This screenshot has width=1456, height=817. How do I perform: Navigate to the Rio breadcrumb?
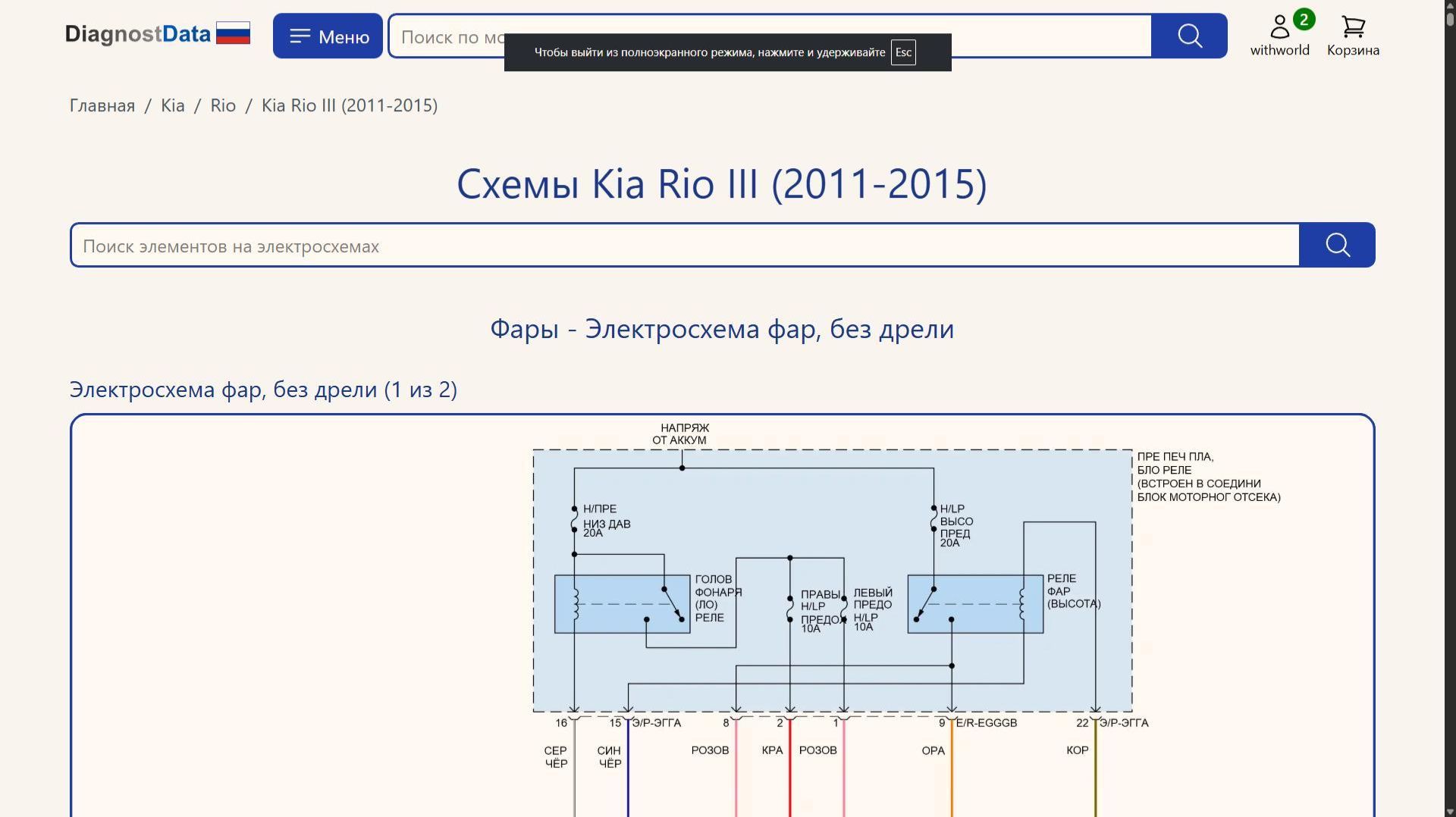[224, 105]
